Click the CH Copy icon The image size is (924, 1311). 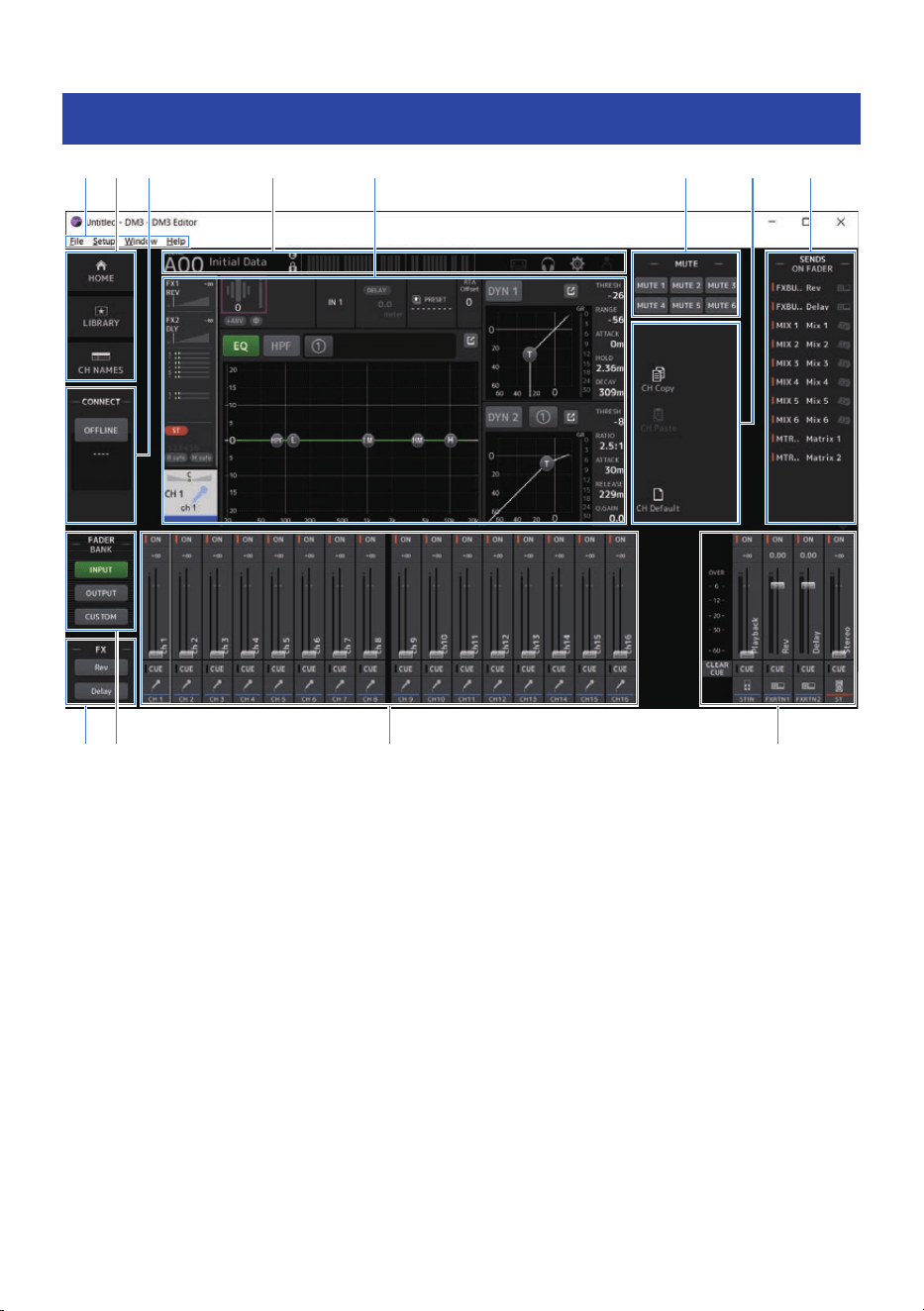coord(658,374)
